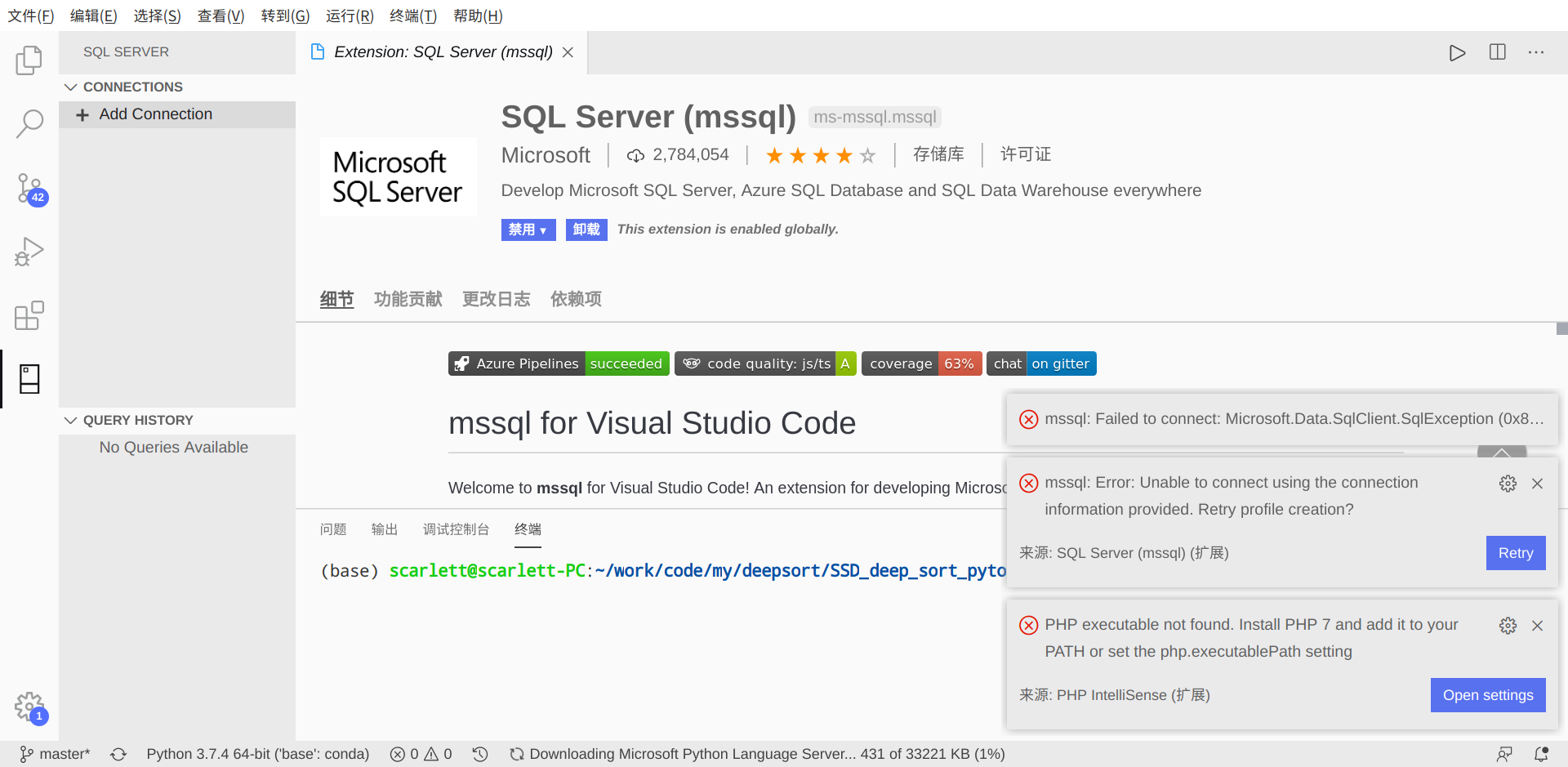Viewport: 1568px width, 767px height.
Task: Click the Retry button on the mssql error
Action: pos(1516,553)
